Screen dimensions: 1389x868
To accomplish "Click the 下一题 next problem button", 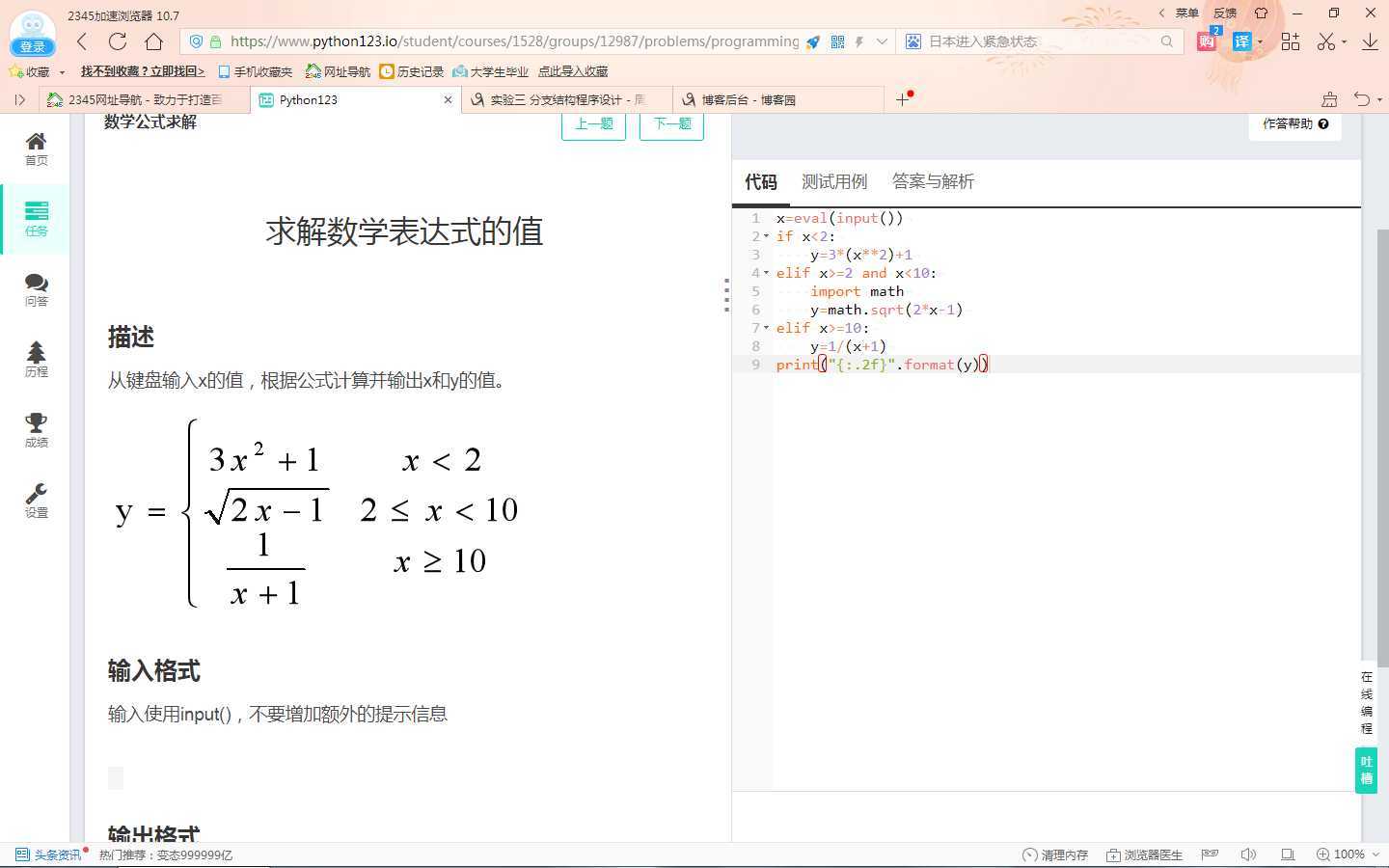I will click(671, 124).
